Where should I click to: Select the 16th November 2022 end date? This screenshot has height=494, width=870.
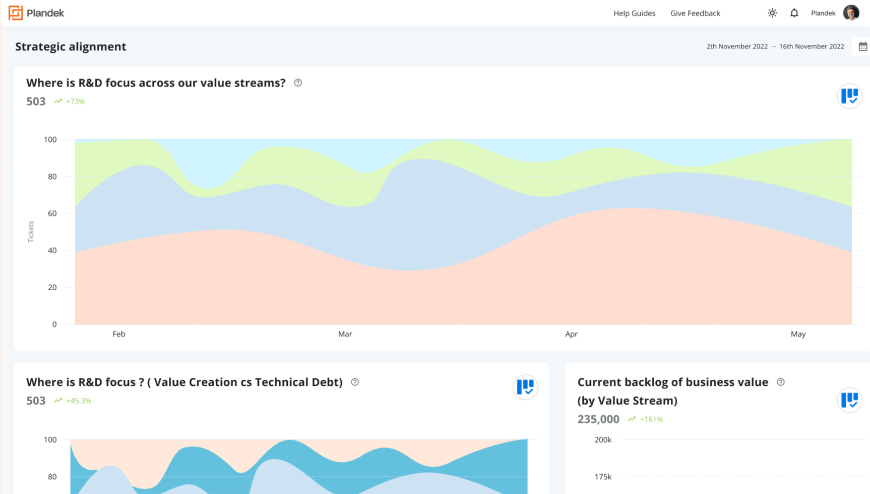coord(812,46)
